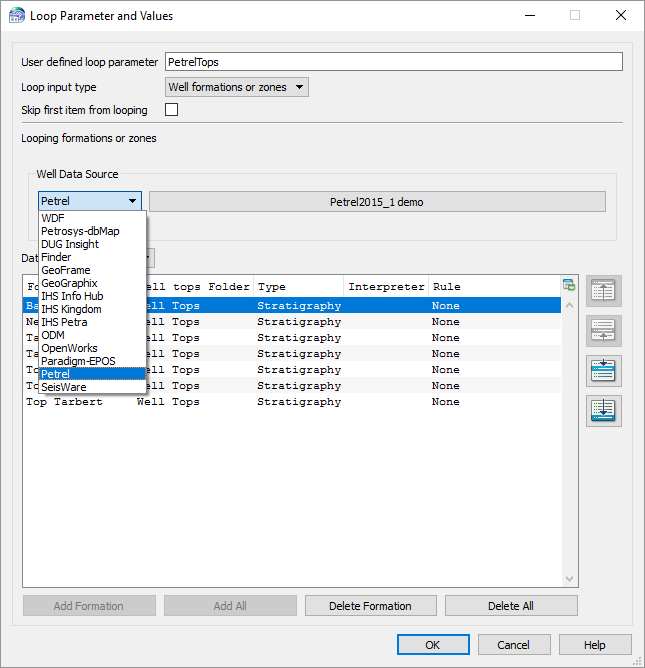Select IHS Kingdom in the dropdown list
This screenshot has height=668, width=645.
[x=71, y=309]
